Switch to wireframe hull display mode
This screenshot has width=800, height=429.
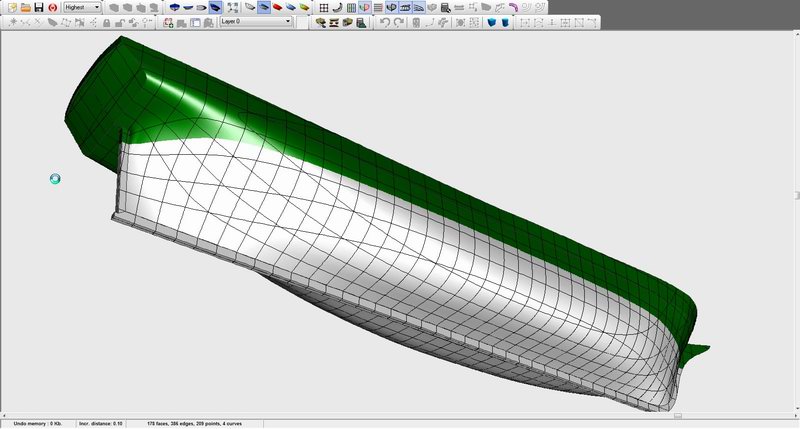(249, 7)
